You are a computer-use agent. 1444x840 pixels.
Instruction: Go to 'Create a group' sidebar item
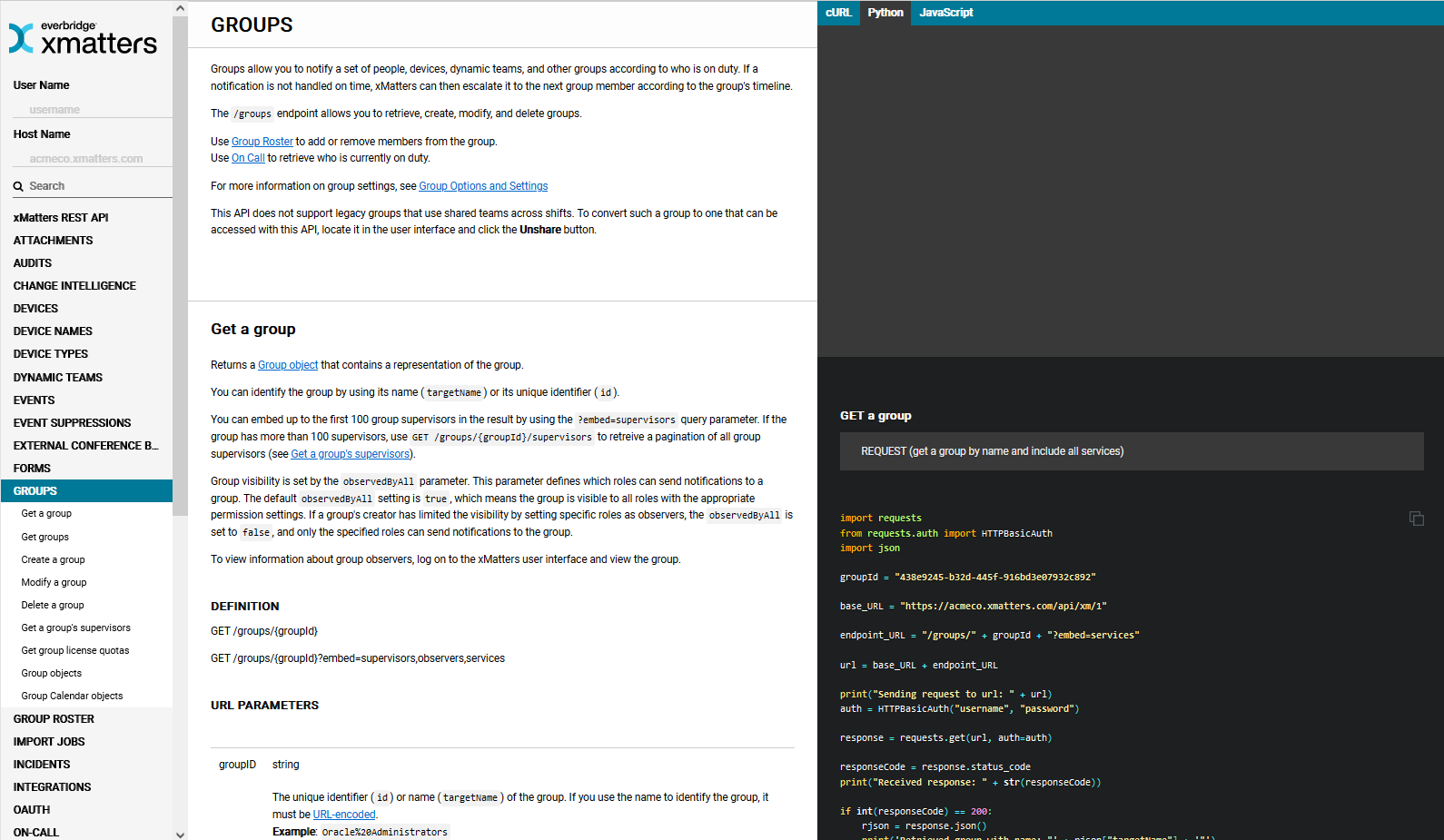(53, 559)
